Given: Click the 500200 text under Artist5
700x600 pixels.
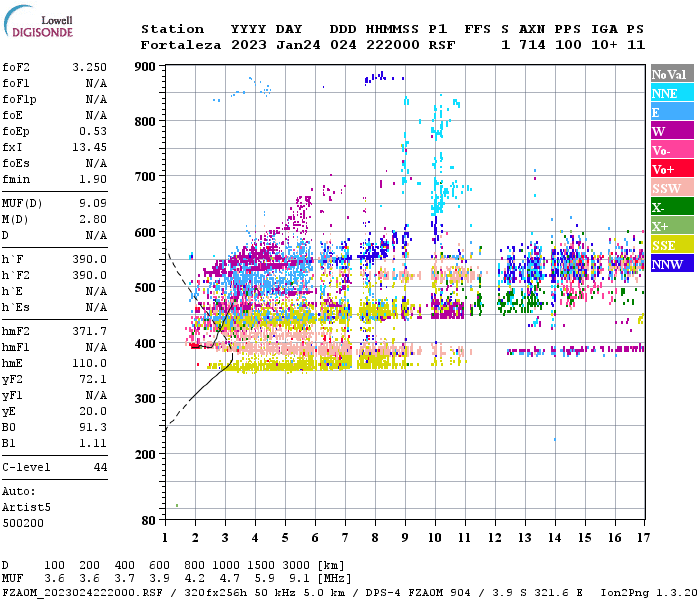Looking at the screenshot, I should [x=23, y=524].
